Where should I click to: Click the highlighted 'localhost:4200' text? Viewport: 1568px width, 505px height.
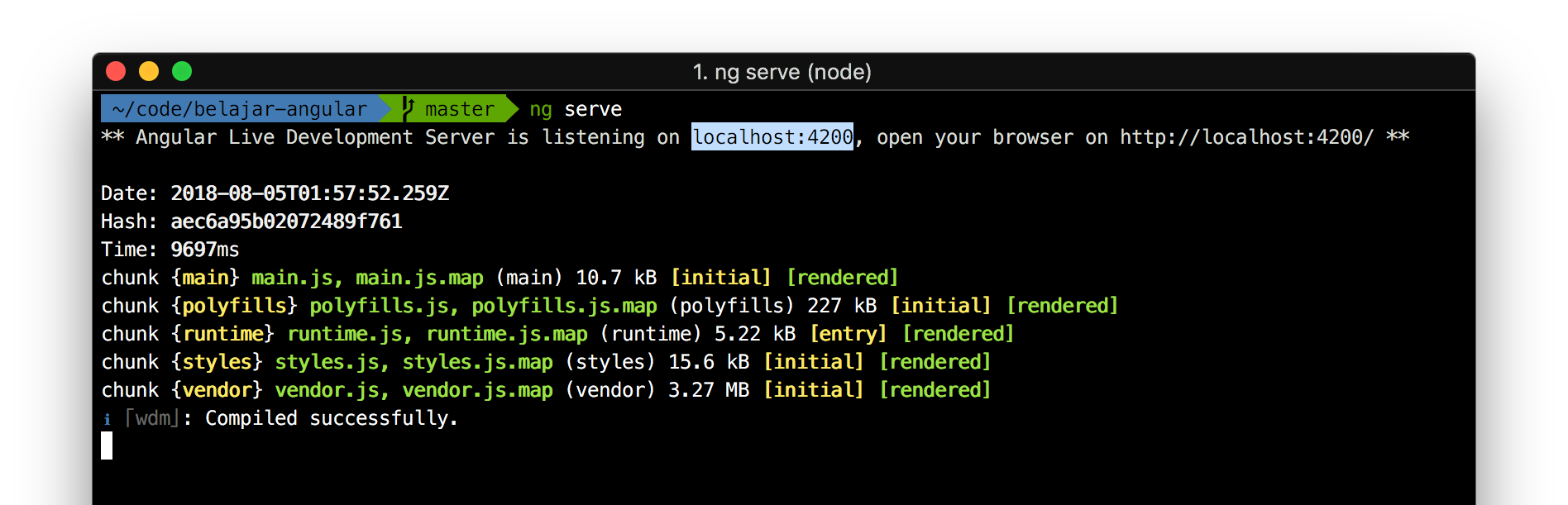coord(772,137)
